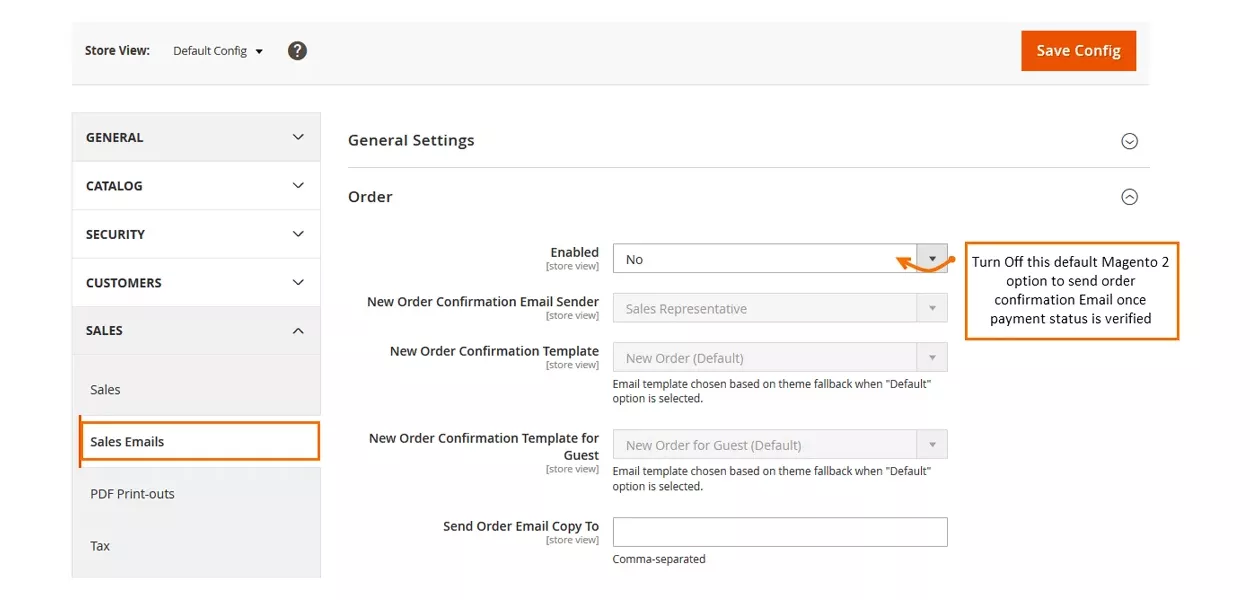Click the help question mark icon
The height and width of the screenshot is (600, 1250).
(x=297, y=51)
